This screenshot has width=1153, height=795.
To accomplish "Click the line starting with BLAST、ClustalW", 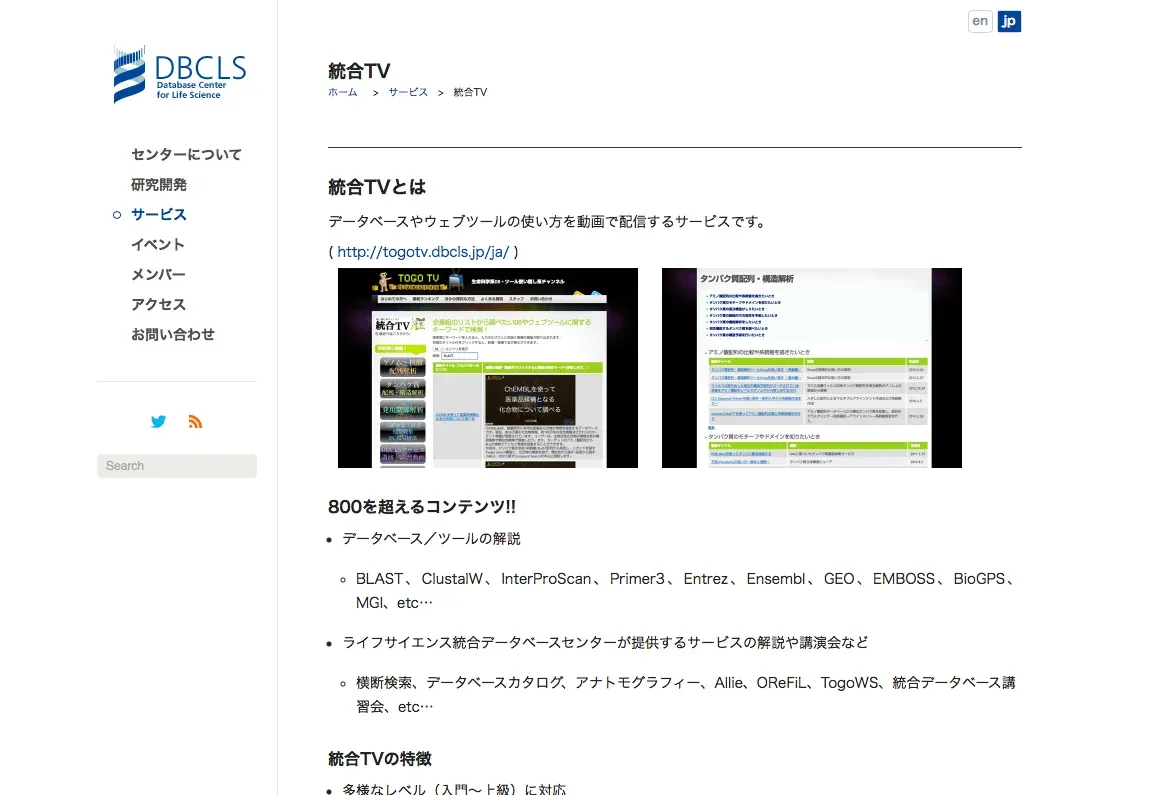I will click(x=687, y=591).
